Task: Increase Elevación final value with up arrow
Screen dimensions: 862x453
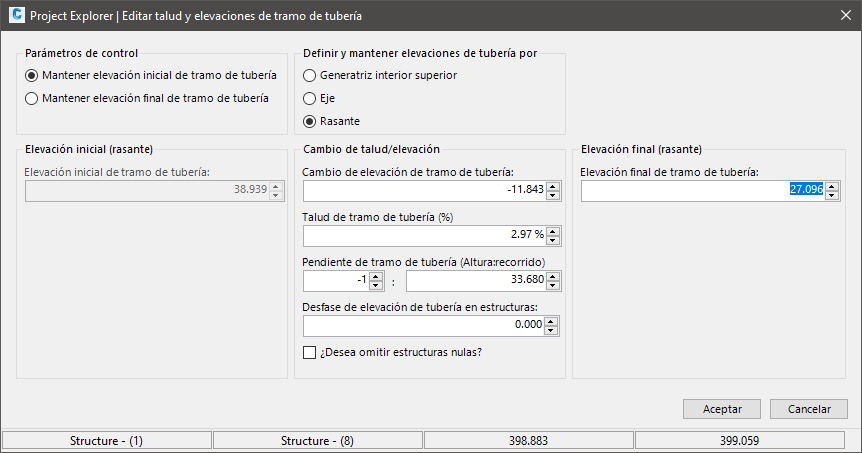Action: click(x=831, y=185)
